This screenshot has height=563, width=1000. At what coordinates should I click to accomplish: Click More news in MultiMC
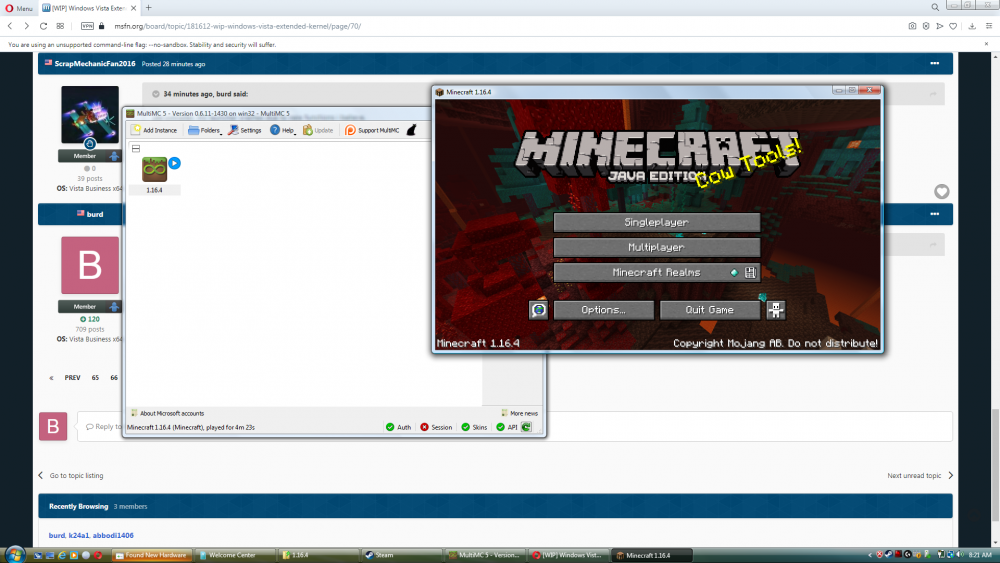click(x=519, y=413)
